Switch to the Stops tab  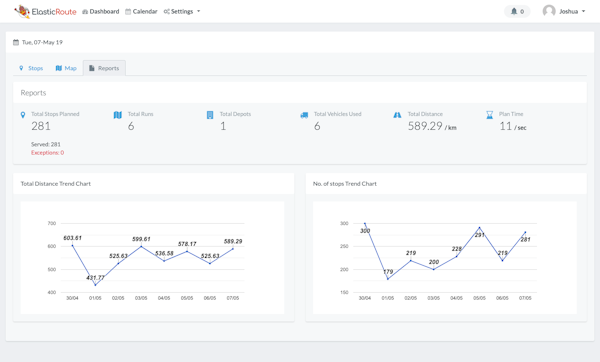pyautogui.click(x=31, y=68)
